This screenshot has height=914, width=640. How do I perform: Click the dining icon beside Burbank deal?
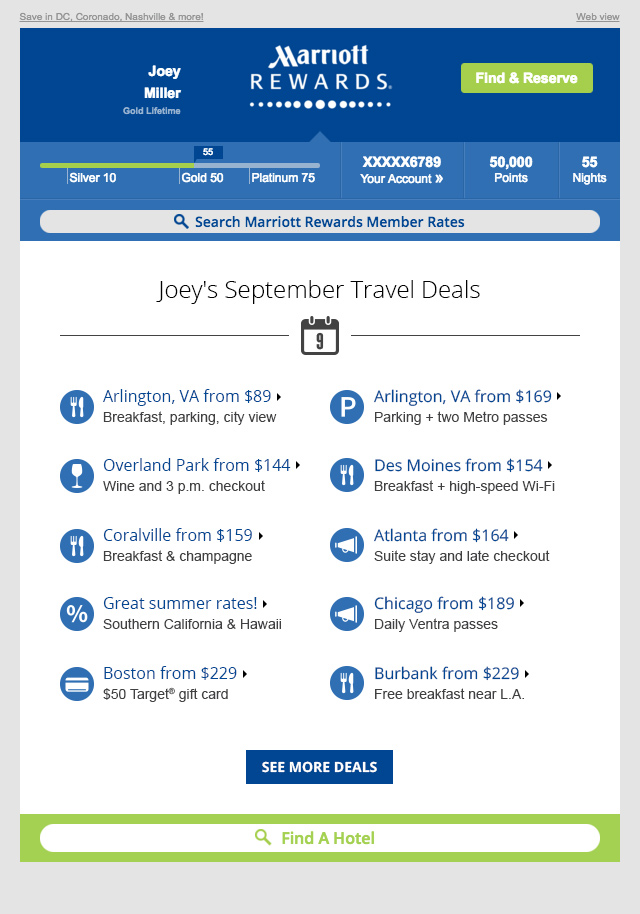click(346, 683)
